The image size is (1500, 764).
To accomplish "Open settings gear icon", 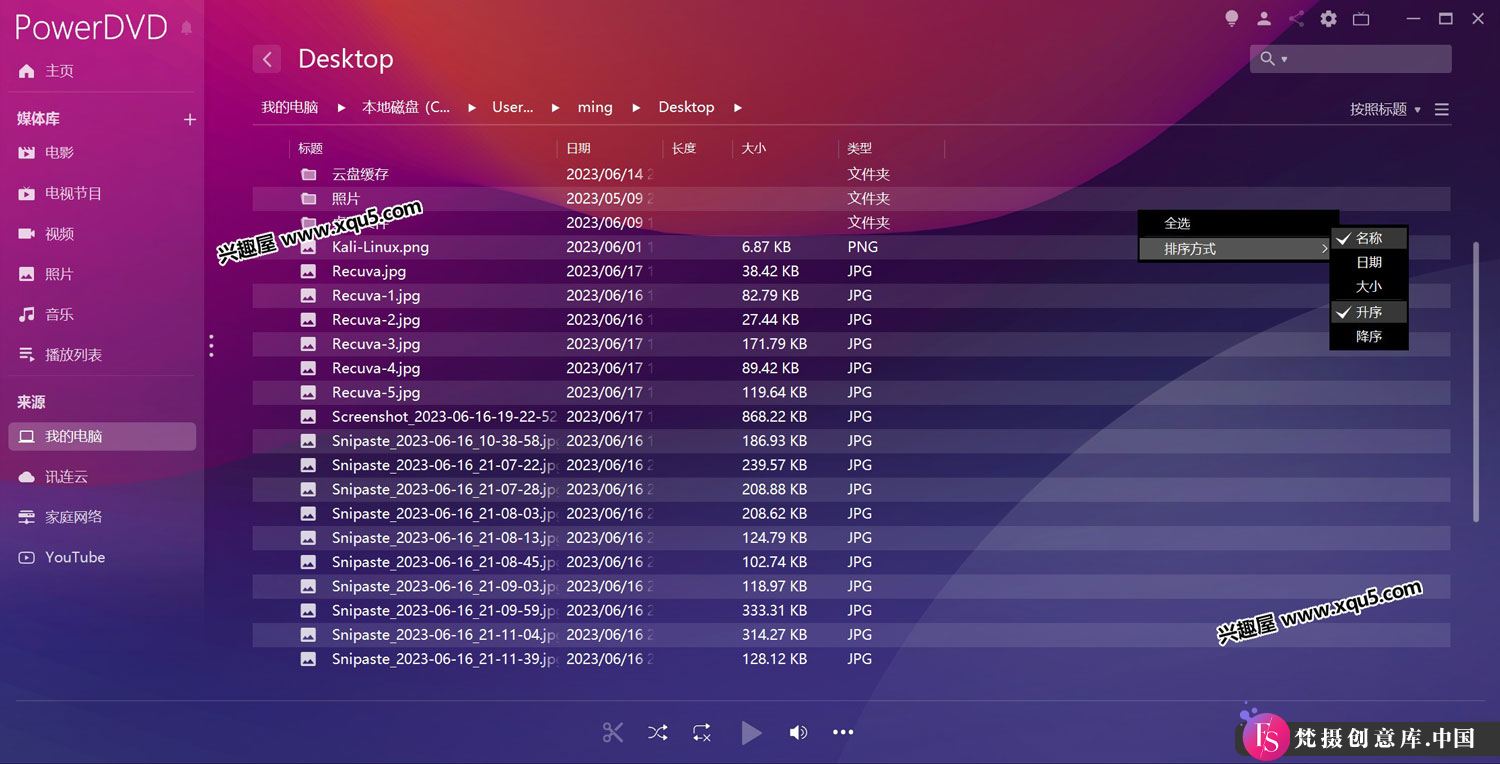I will tap(1328, 18).
